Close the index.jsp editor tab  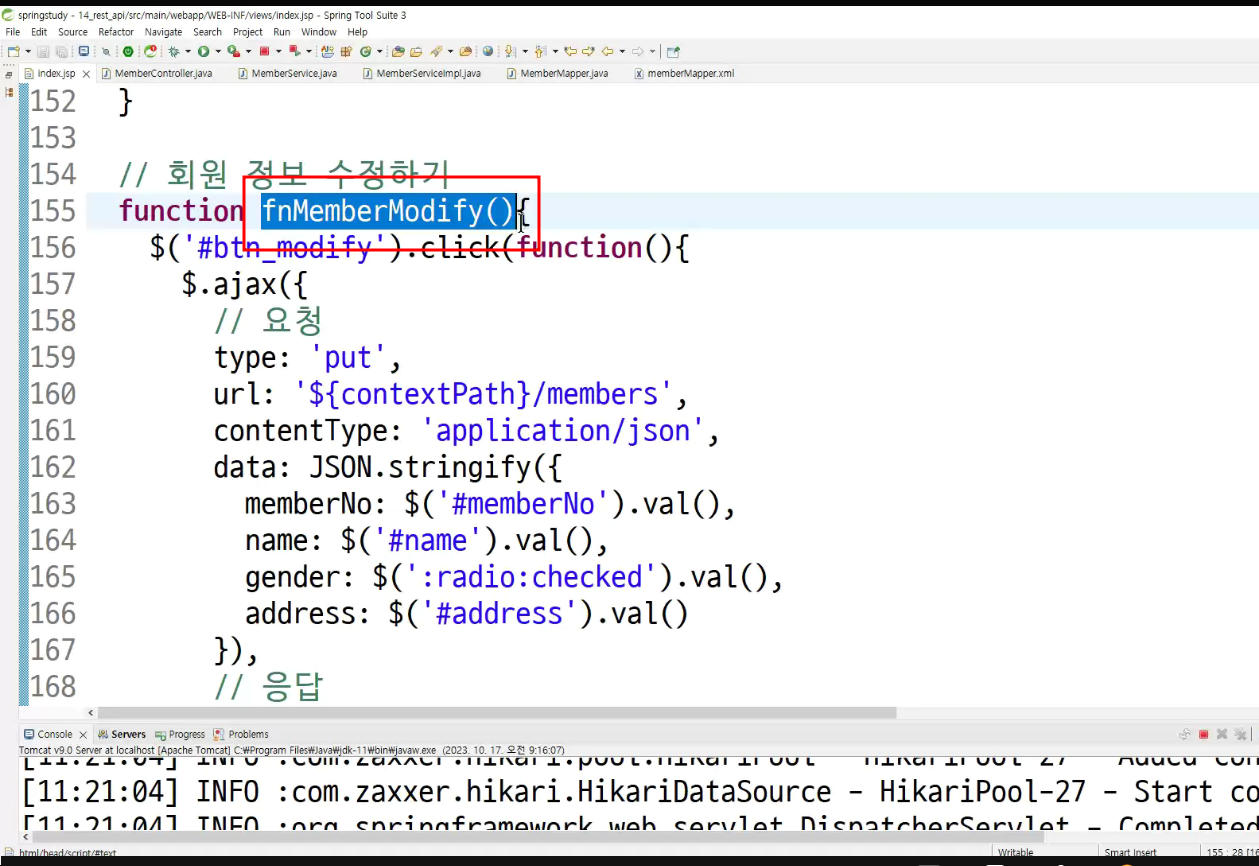86,73
